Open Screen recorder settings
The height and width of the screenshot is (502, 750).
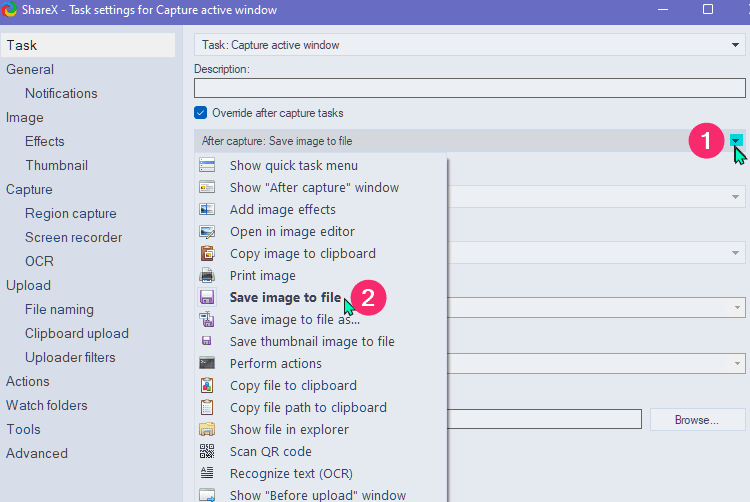73,237
